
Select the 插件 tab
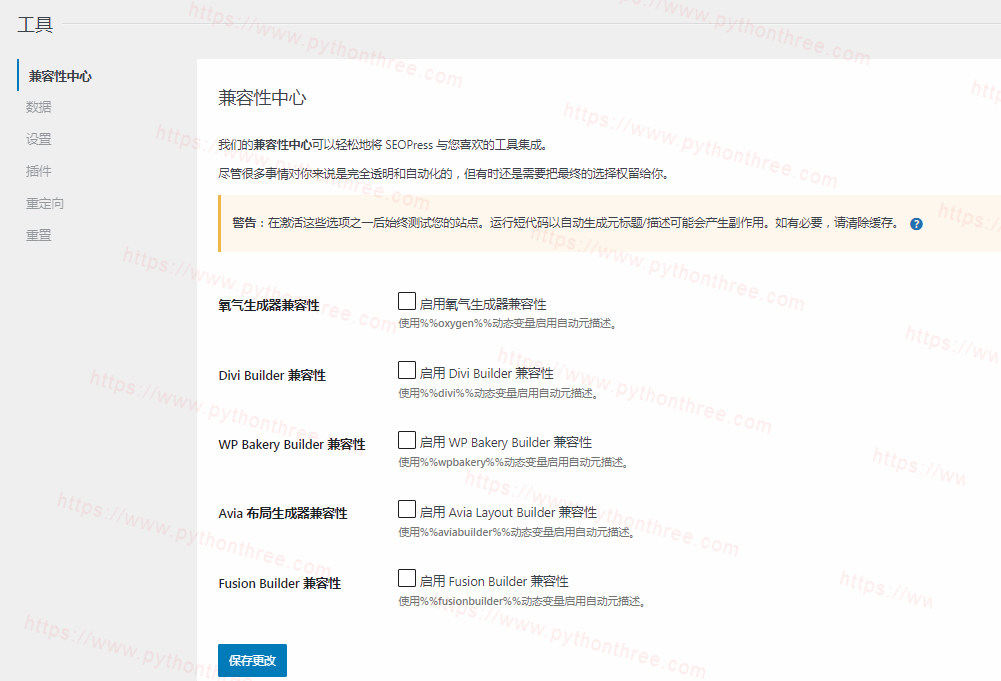pyautogui.click(x=38, y=171)
